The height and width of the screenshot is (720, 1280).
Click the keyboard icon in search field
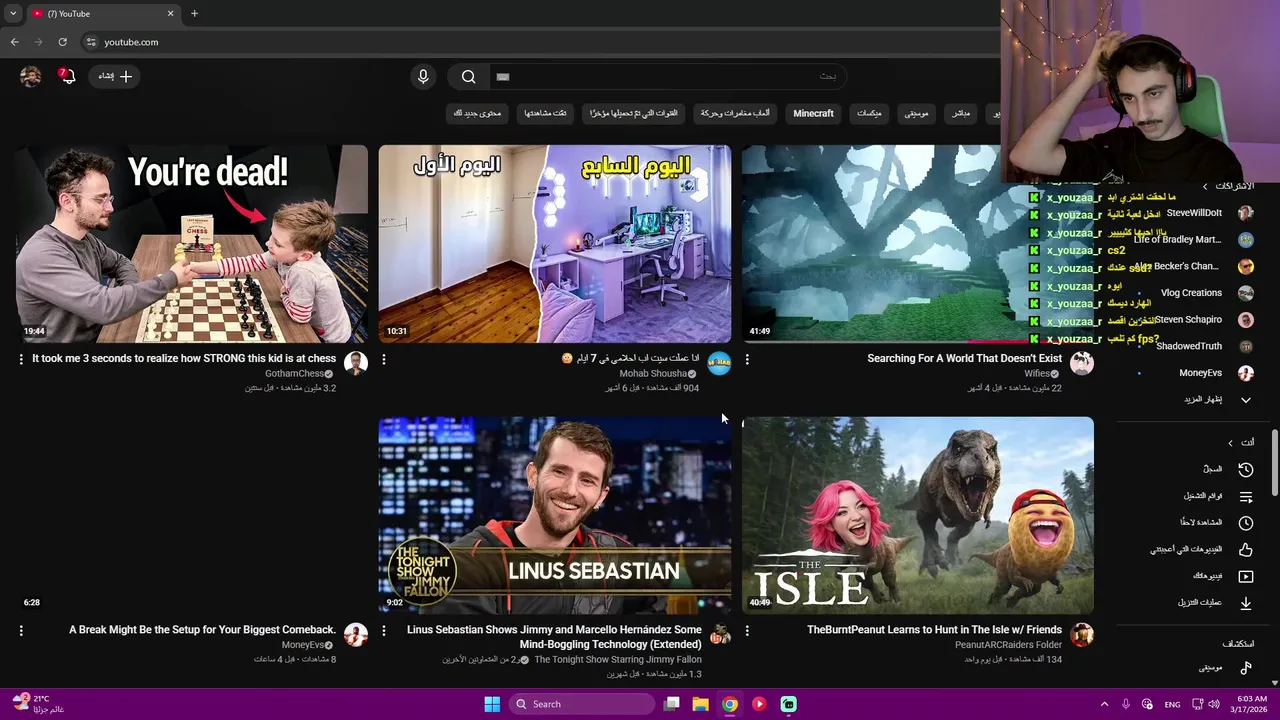503,76
